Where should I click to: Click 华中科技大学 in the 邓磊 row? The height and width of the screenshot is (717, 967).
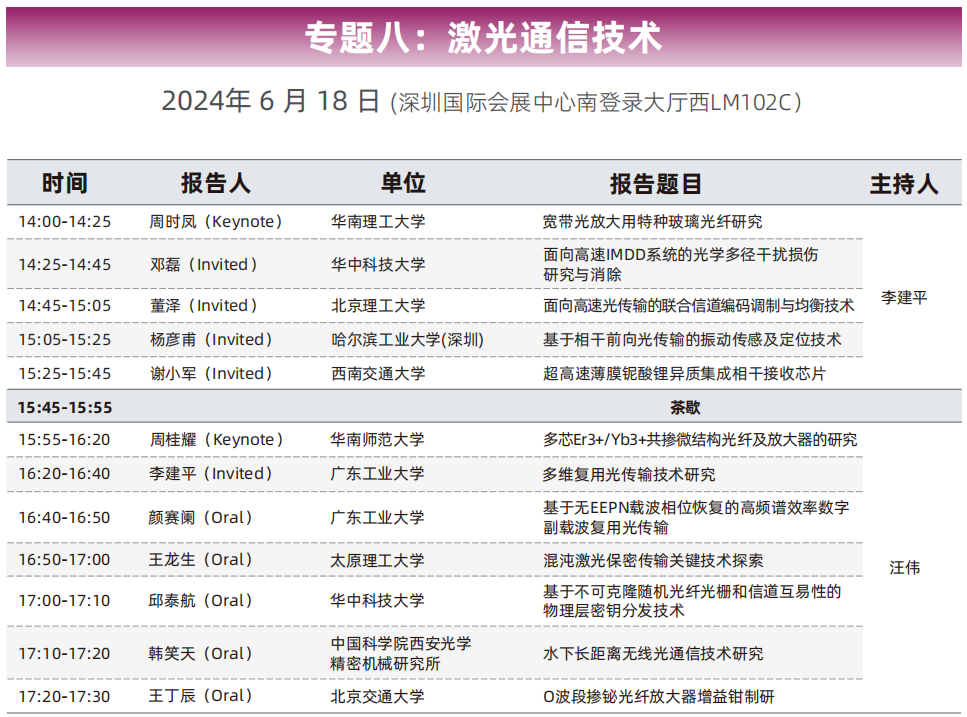coord(378,264)
